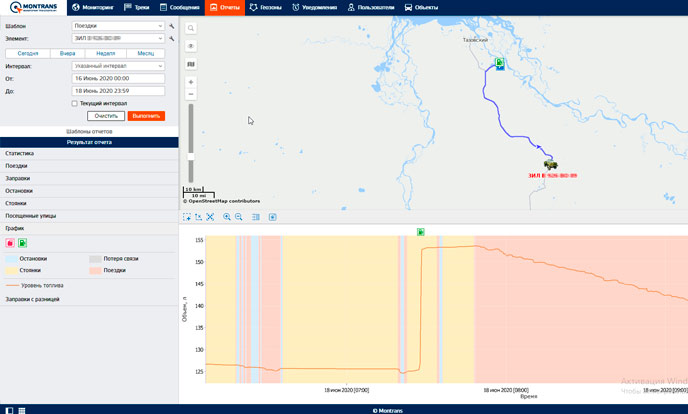The image size is (688, 414).
Task: Open Заправки с разницей row
Action: tap(89, 299)
